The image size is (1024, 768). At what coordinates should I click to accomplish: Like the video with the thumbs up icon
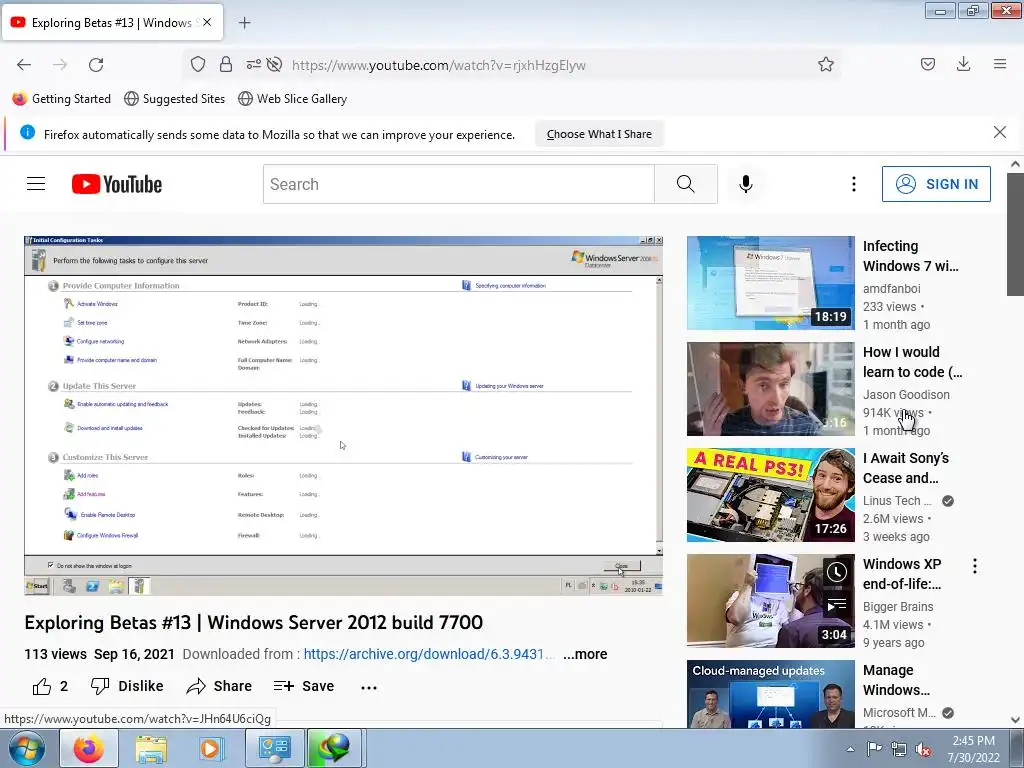click(42, 686)
